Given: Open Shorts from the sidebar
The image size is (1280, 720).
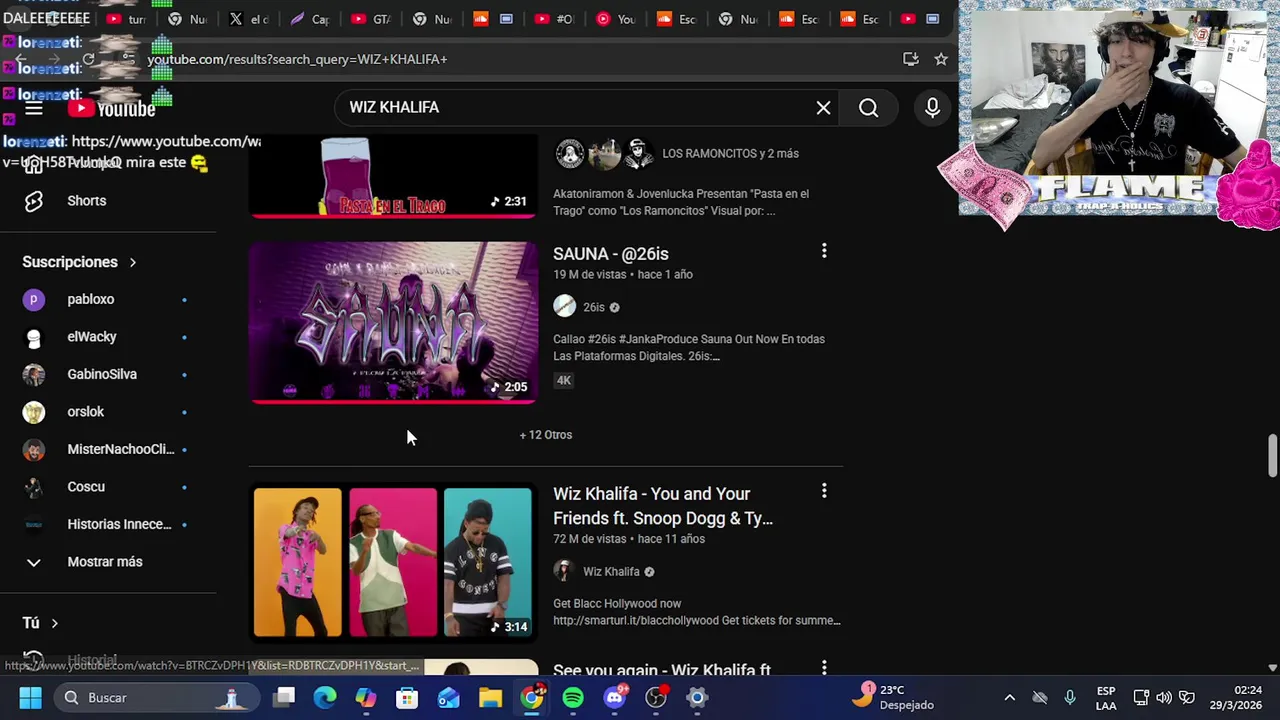Looking at the screenshot, I should coord(86,201).
